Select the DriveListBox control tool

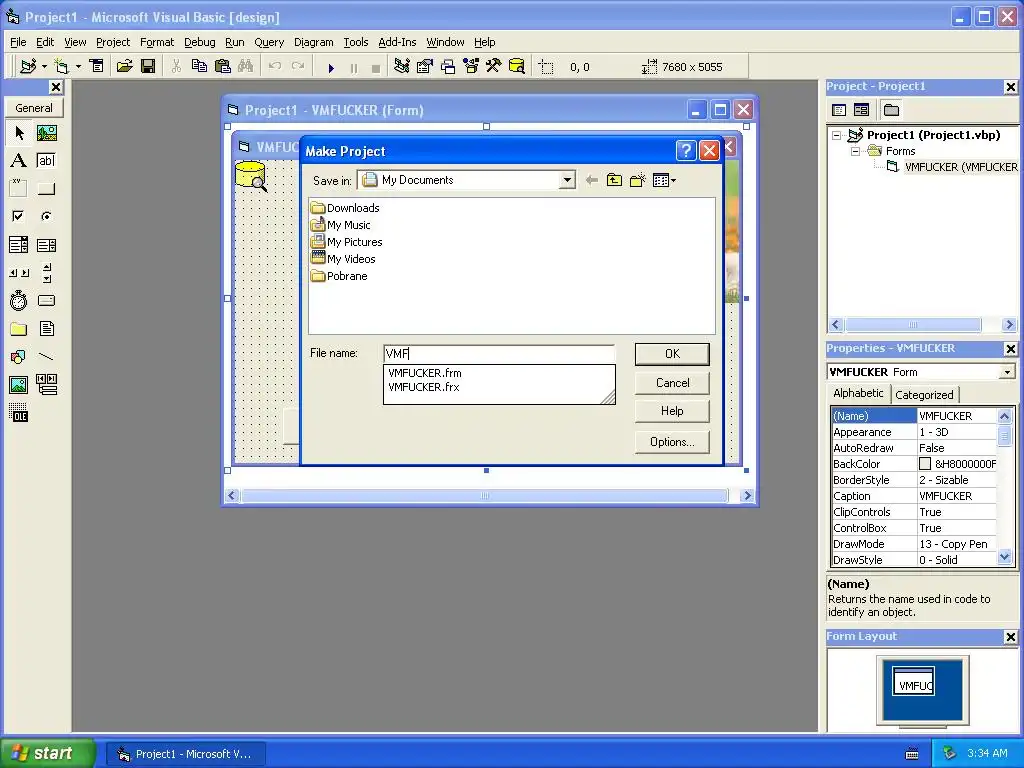coord(46,300)
